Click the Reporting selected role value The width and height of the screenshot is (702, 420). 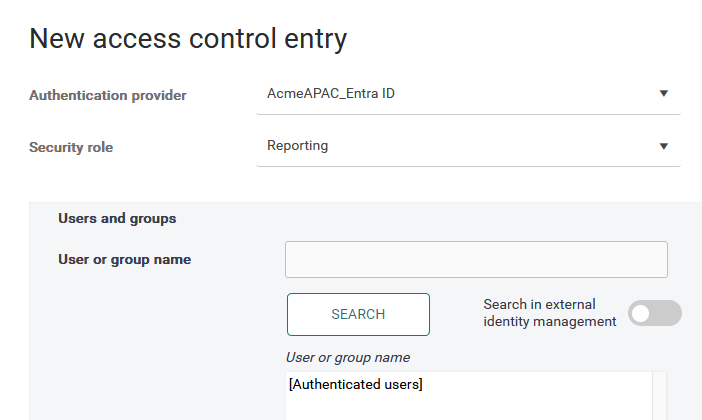[x=298, y=146]
